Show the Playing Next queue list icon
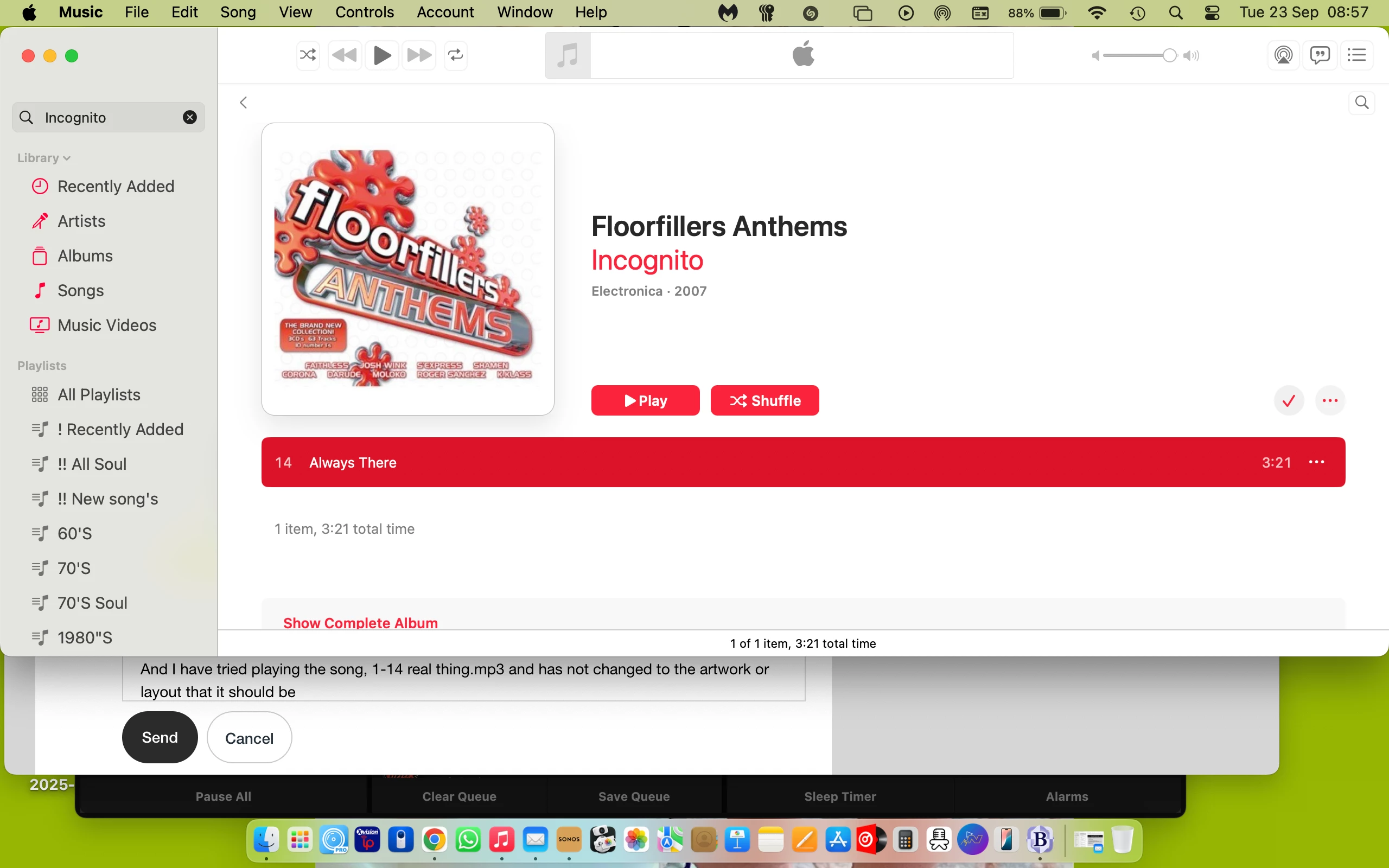The width and height of the screenshot is (1389, 868). pos(1357,55)
